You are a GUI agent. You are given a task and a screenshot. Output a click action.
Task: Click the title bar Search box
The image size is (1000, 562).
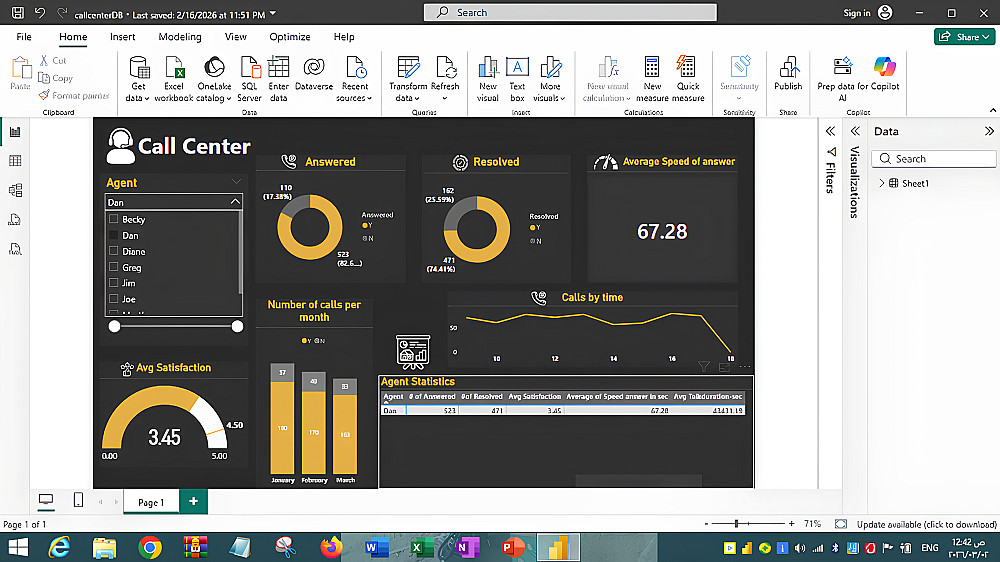click(570, 12)
